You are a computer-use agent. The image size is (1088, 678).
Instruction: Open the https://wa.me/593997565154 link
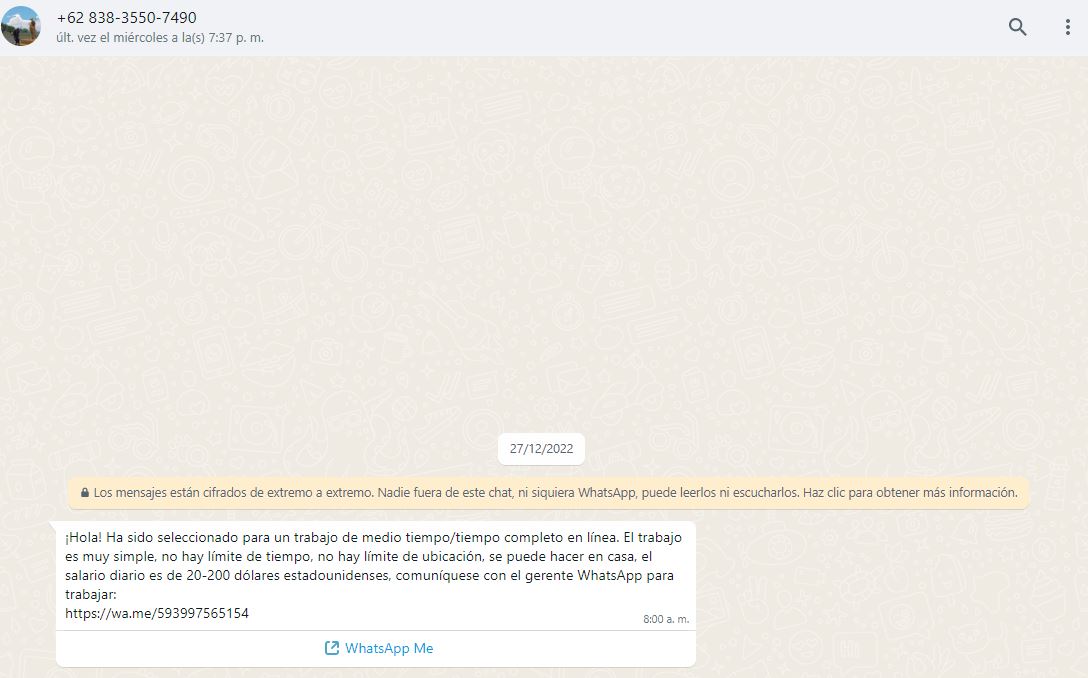[x=157, y=613]
